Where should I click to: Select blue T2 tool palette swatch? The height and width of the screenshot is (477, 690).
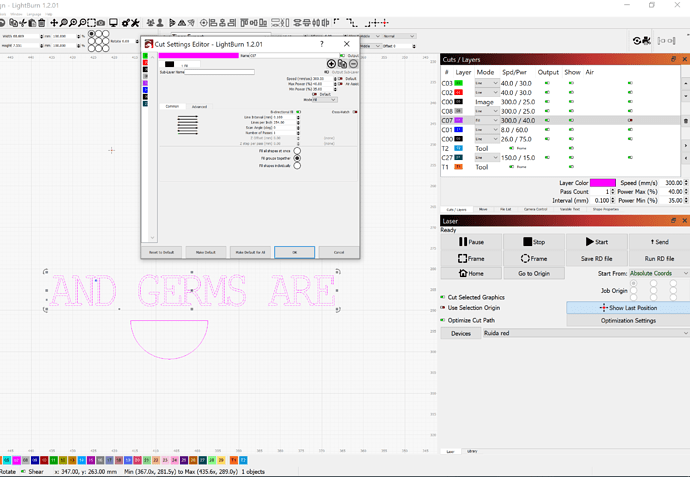pos(243,460)
